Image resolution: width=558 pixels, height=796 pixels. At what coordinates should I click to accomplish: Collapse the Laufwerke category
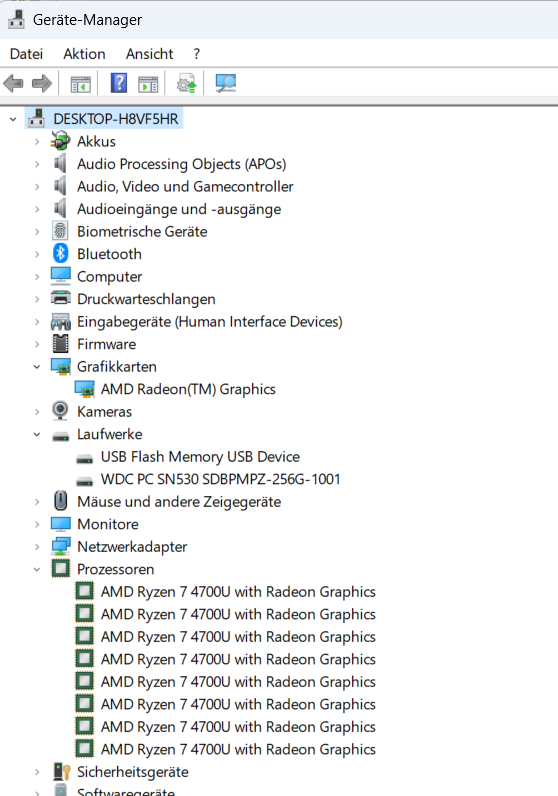tap(37, 434)
